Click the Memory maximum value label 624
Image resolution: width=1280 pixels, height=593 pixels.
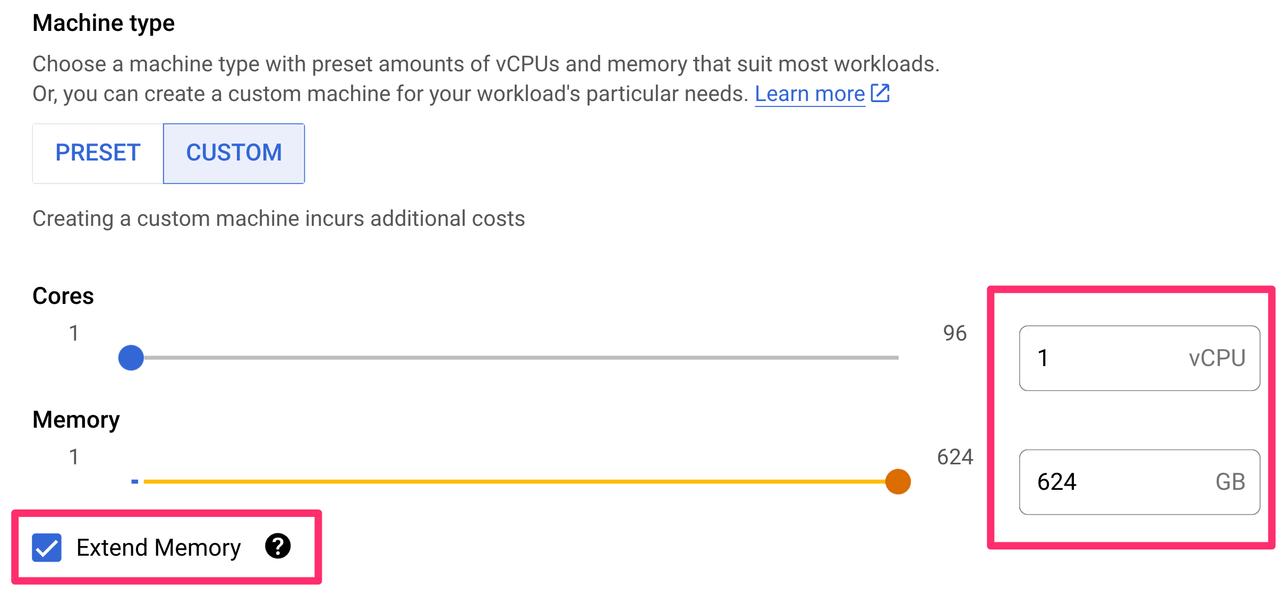(955, 457)
